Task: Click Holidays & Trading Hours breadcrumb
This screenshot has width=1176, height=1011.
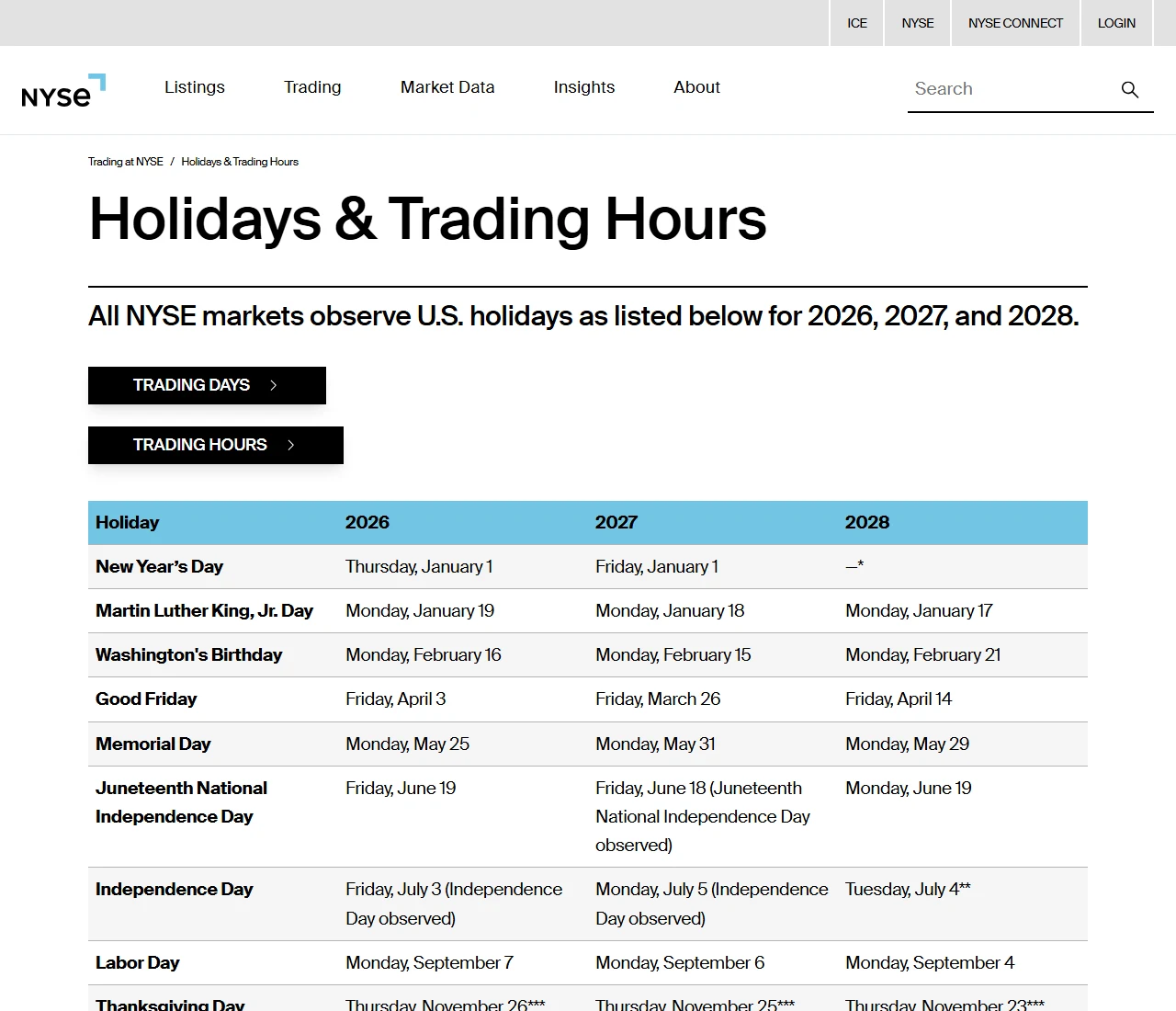Action: (240, 162)
